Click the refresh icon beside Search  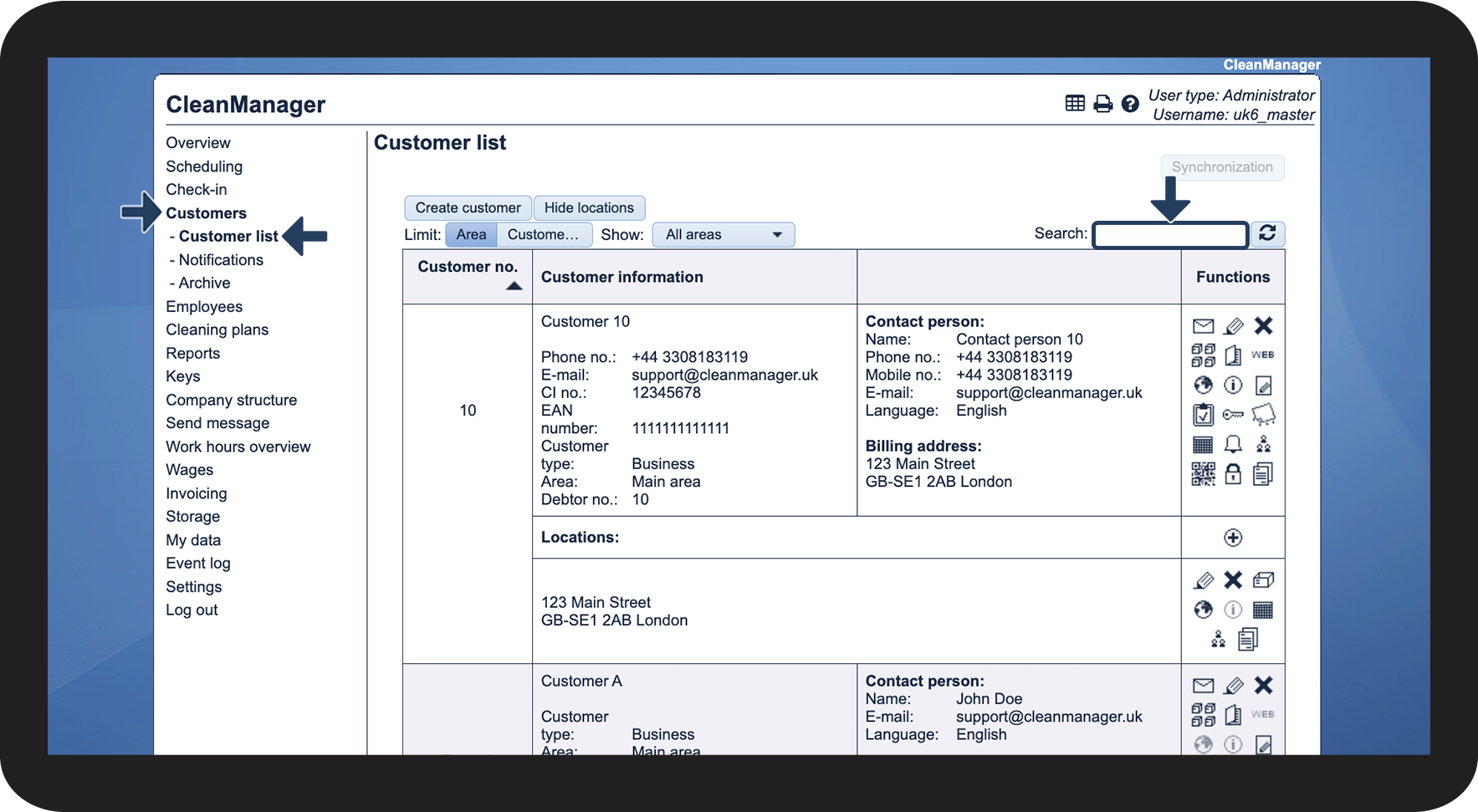[x=1267, y=234]
